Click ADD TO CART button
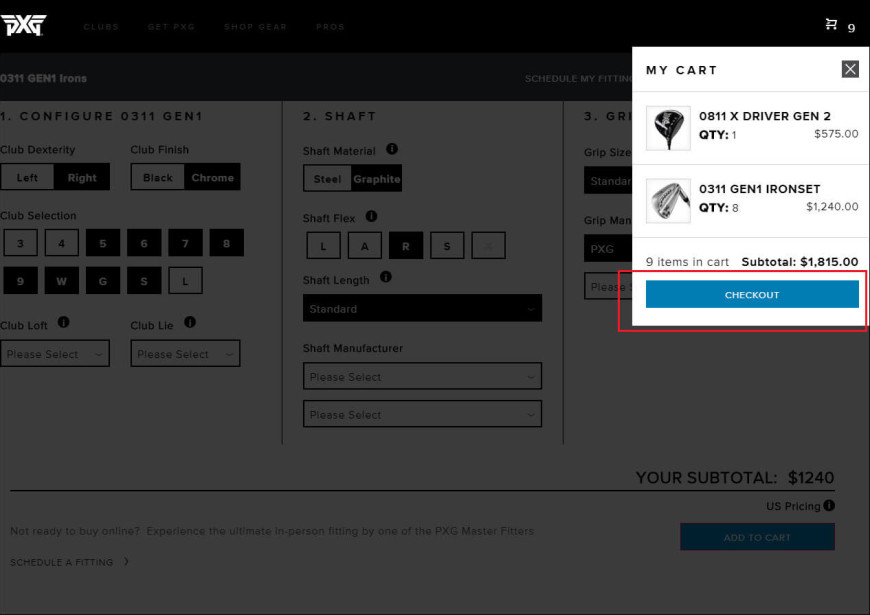This screenshot has width=870, height=615. point(757,537)
